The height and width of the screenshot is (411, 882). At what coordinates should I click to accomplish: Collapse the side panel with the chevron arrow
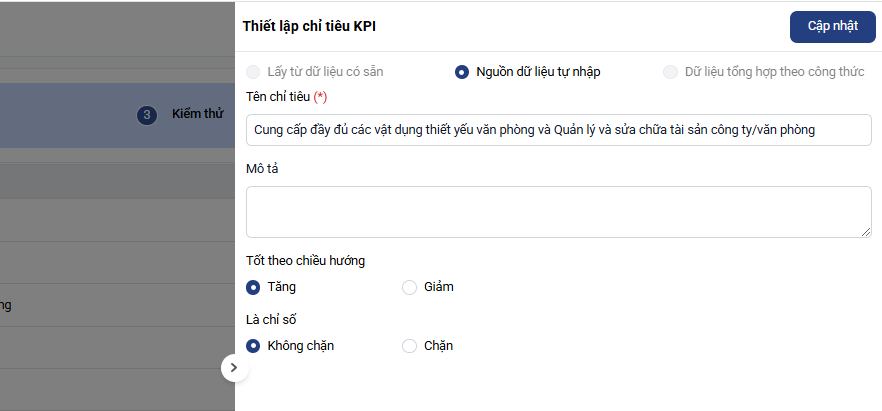point(233,368)
